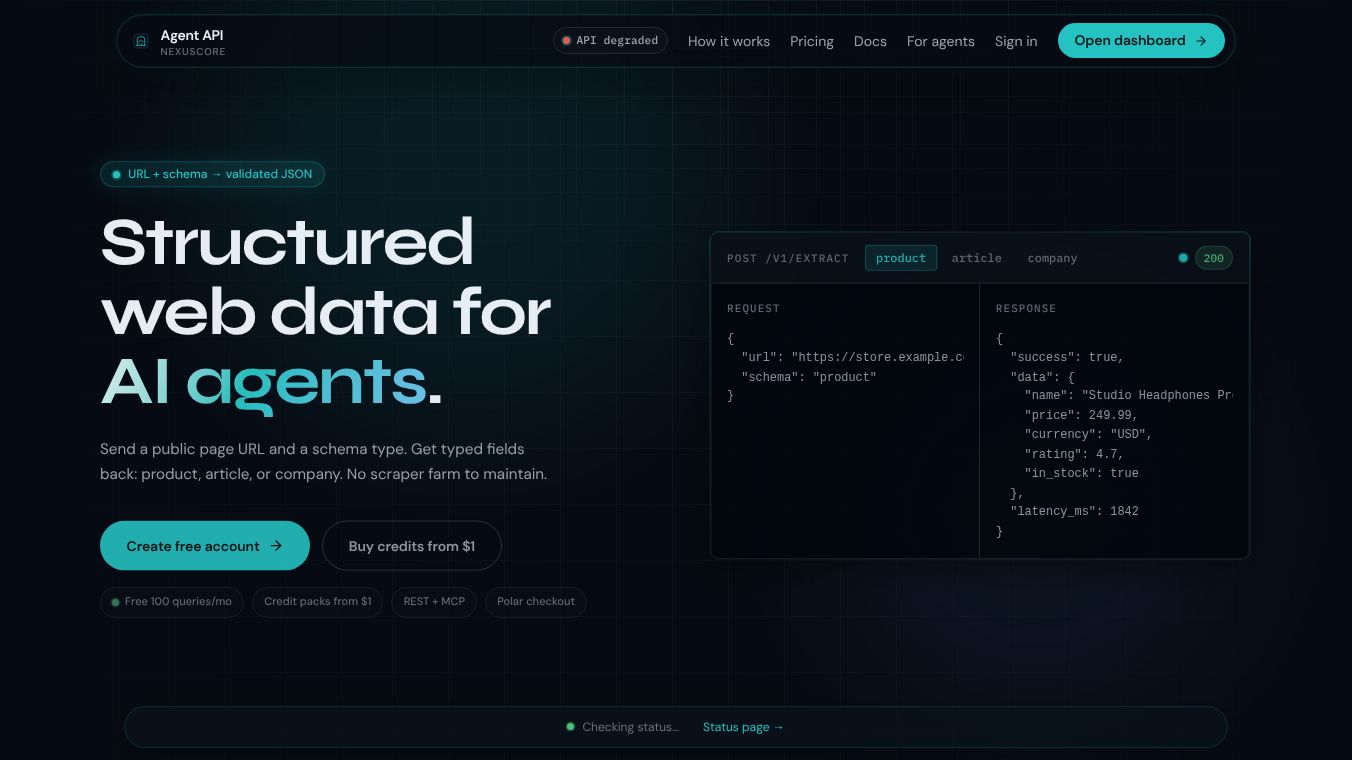Click the arrow in Create free account

[276, 546]
